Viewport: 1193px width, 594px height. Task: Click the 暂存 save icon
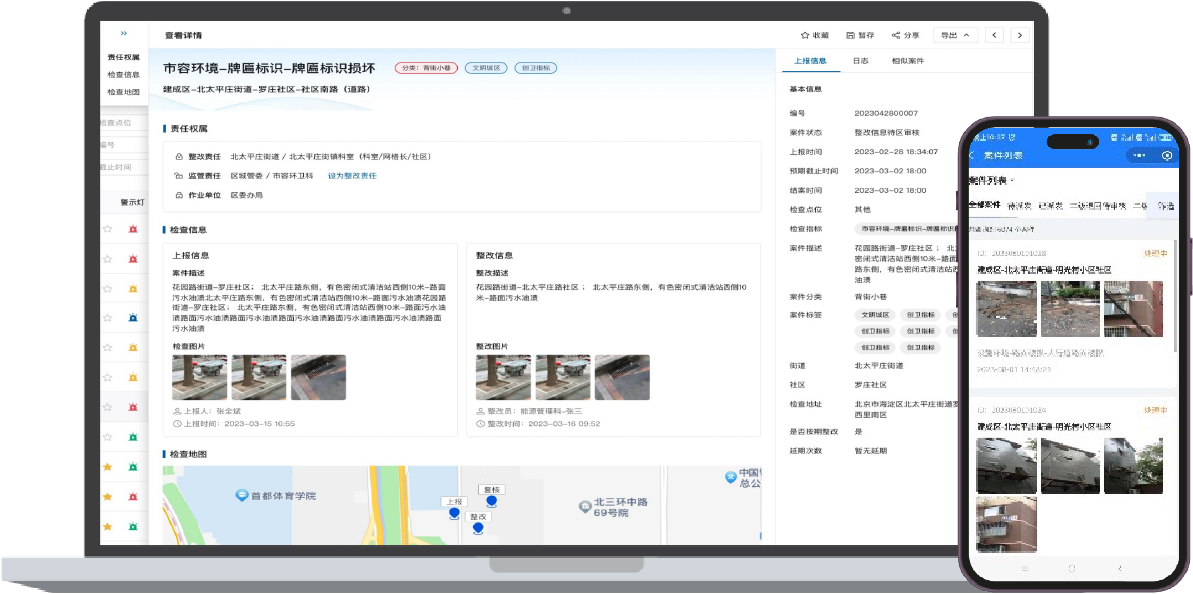point(850,35)
